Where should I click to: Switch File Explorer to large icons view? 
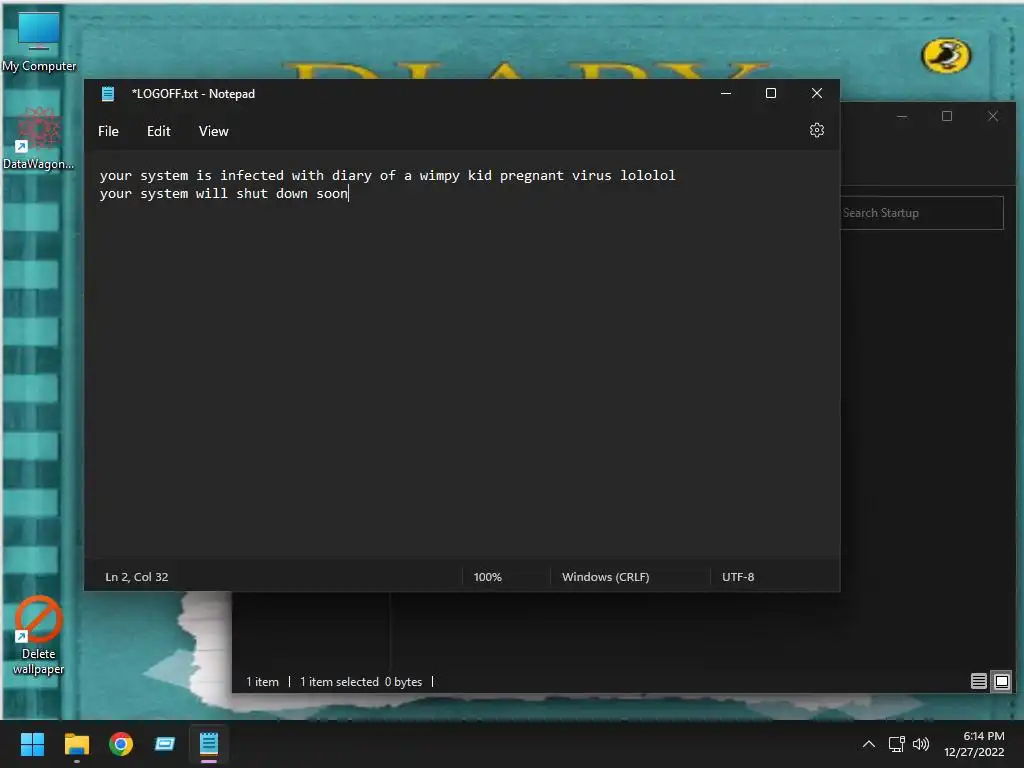tap(1002, 681)
